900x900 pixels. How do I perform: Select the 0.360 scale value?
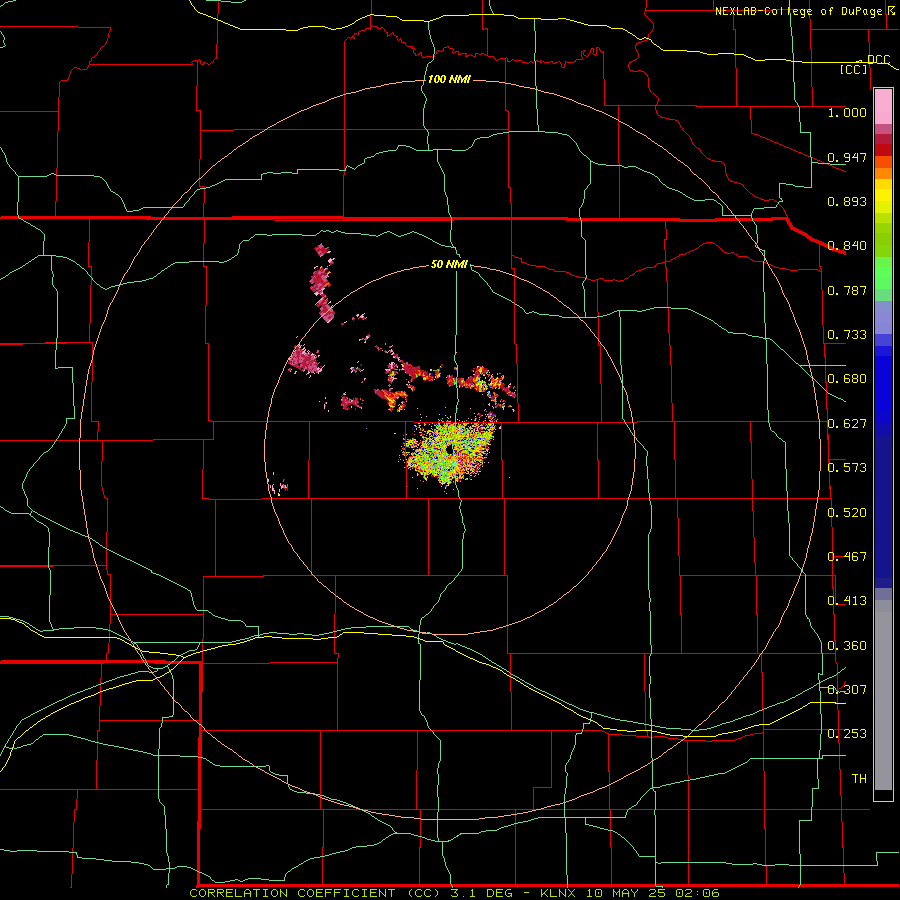[847, 646]
